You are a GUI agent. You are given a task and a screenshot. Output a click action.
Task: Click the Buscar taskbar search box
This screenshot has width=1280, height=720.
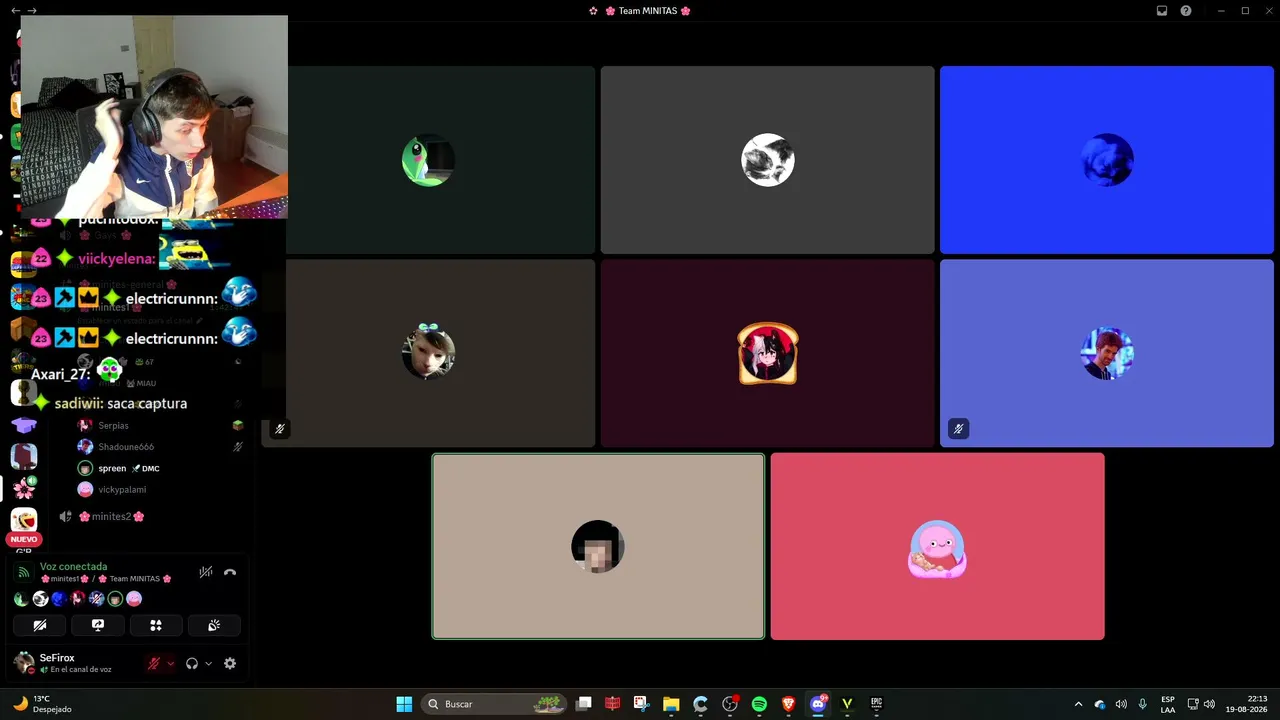pos(495,704)
